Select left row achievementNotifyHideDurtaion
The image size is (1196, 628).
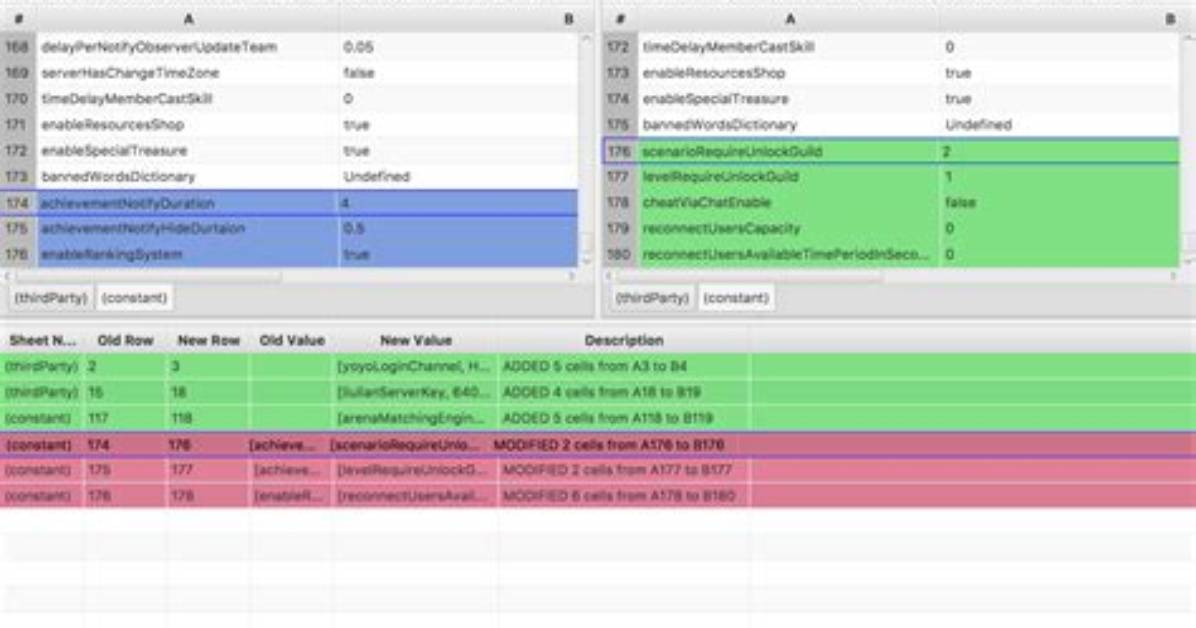(289, 228)
